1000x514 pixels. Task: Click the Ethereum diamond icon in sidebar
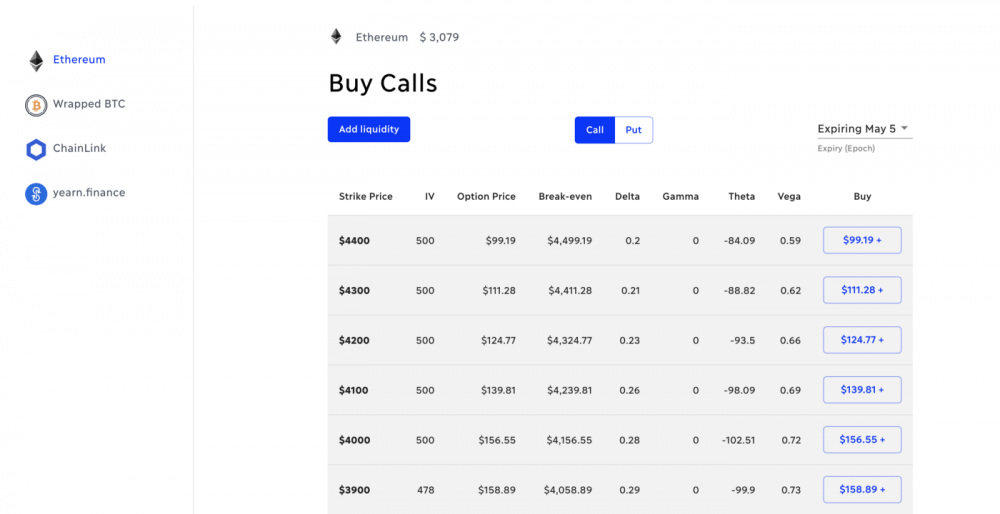(36, 61)
